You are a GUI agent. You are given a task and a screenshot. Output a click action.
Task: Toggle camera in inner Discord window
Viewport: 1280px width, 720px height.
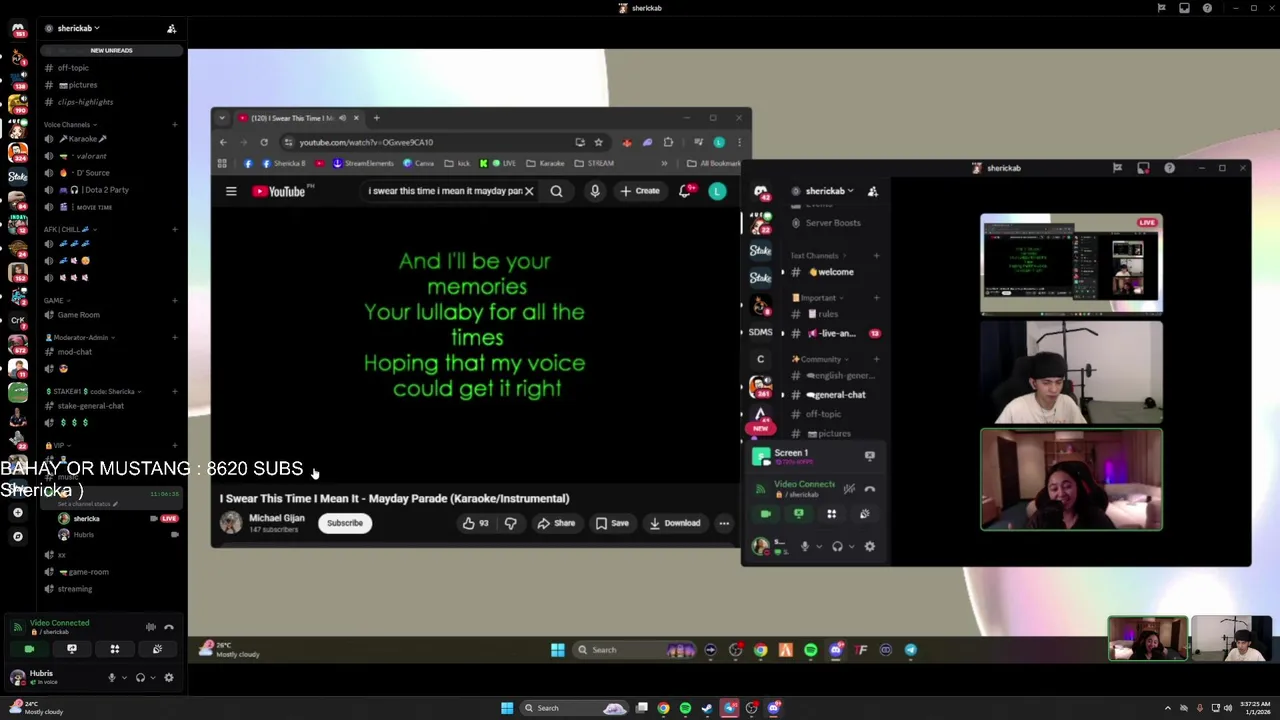(765, 513)
